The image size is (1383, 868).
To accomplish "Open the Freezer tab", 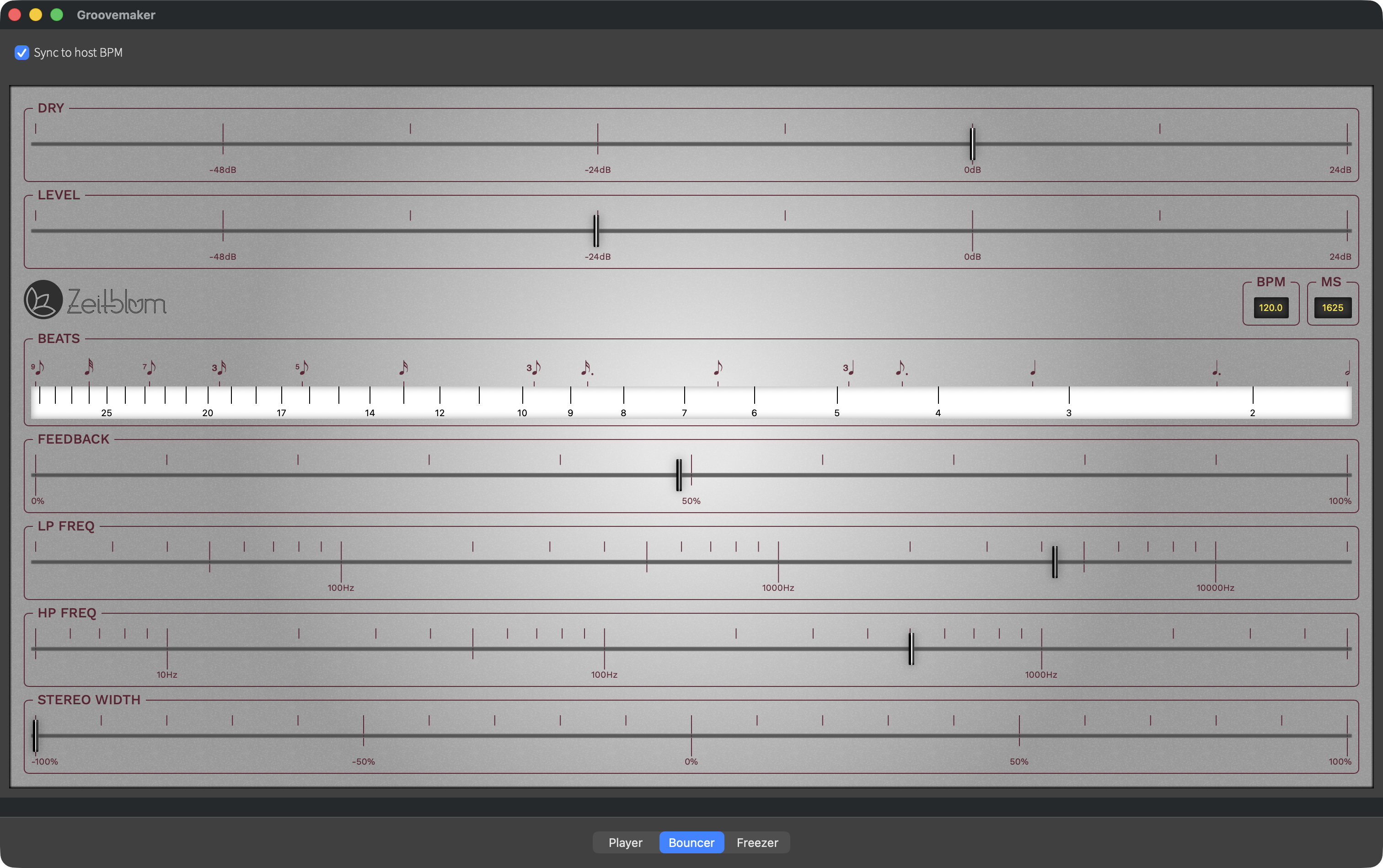I will (757, 842).
